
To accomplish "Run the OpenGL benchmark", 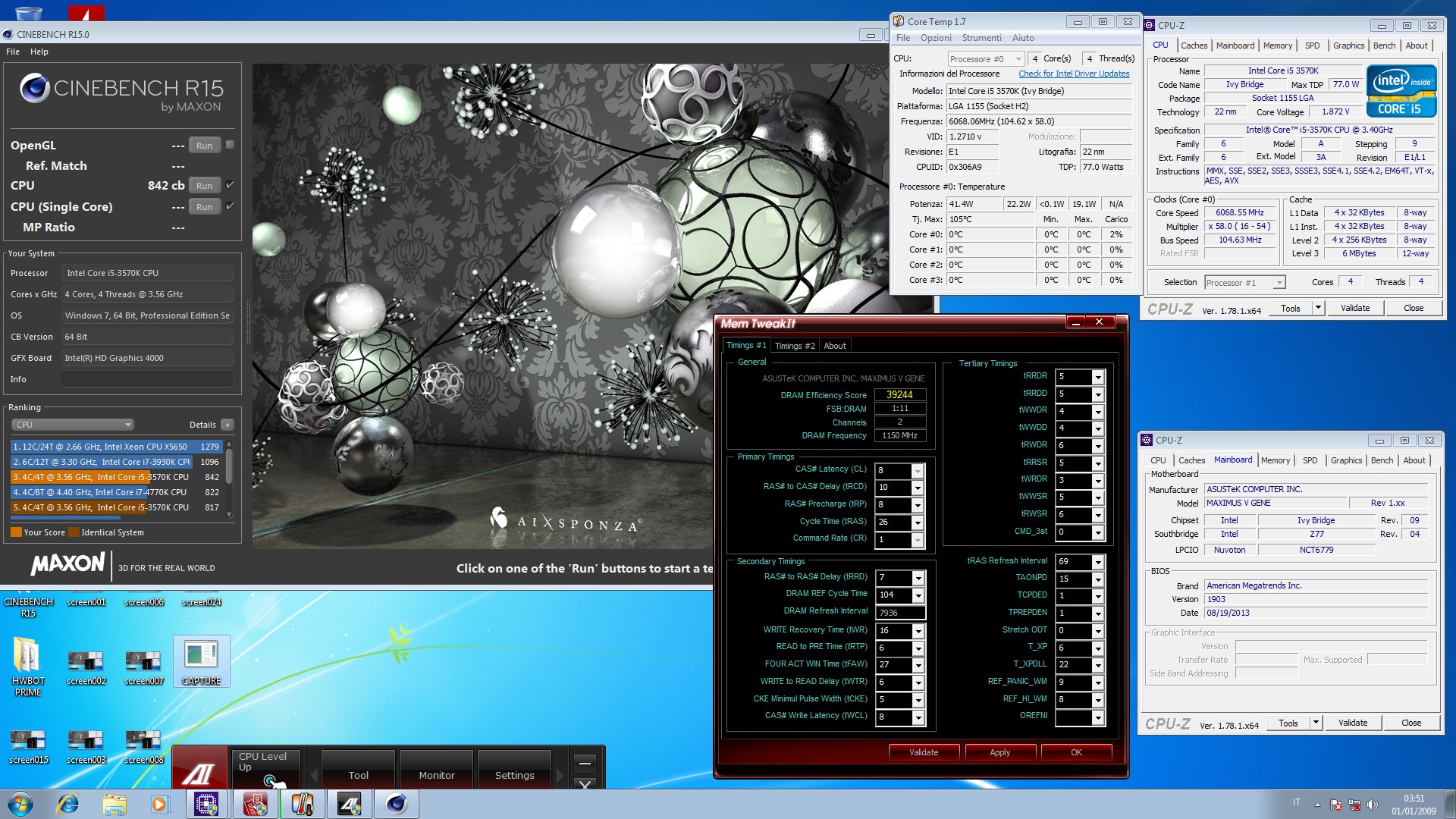I will (204, 145).
